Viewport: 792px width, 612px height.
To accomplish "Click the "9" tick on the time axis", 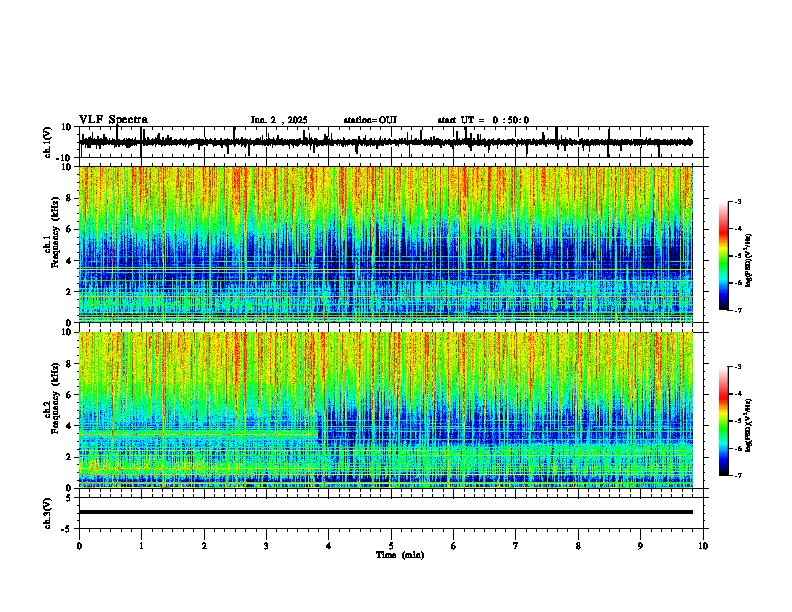I will [x=640, y=546].
